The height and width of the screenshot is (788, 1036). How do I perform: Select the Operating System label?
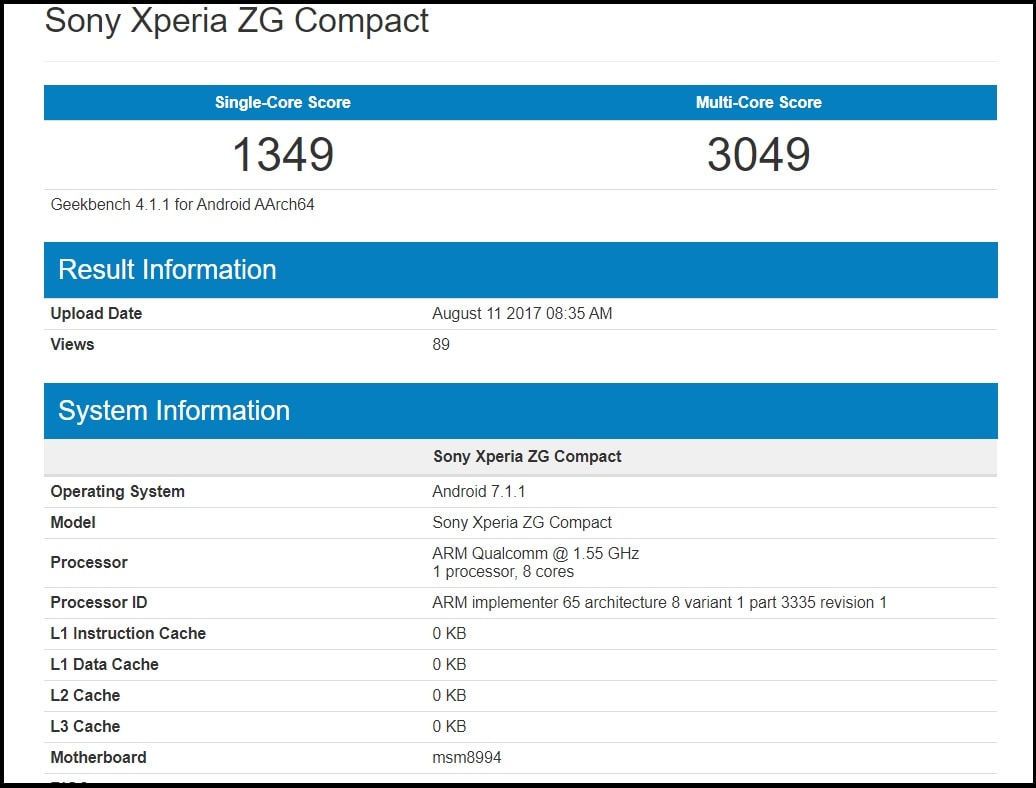tap(118, 491)
